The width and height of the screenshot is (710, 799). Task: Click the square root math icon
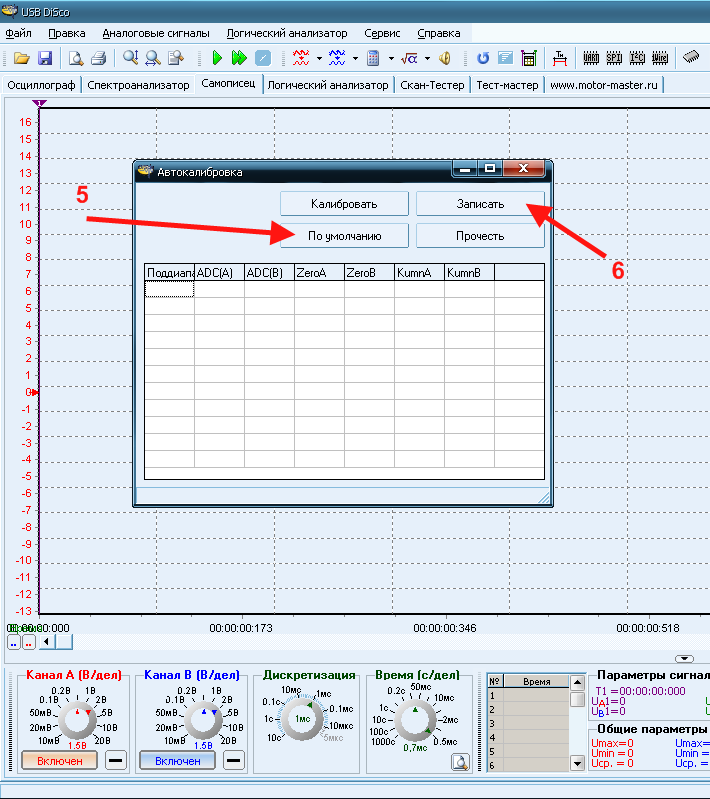pos(409,59)
